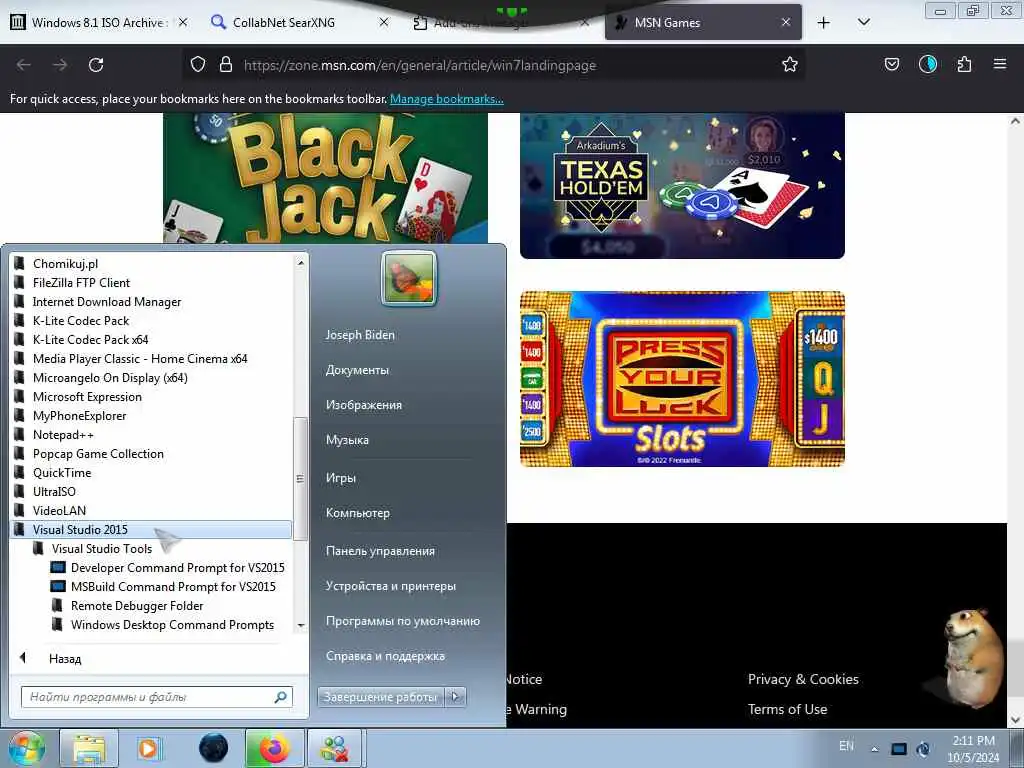Switch to Windows 8.1 ISO Archive tab
Screen dimensions: 1024x768
click(x=98, y=23)
